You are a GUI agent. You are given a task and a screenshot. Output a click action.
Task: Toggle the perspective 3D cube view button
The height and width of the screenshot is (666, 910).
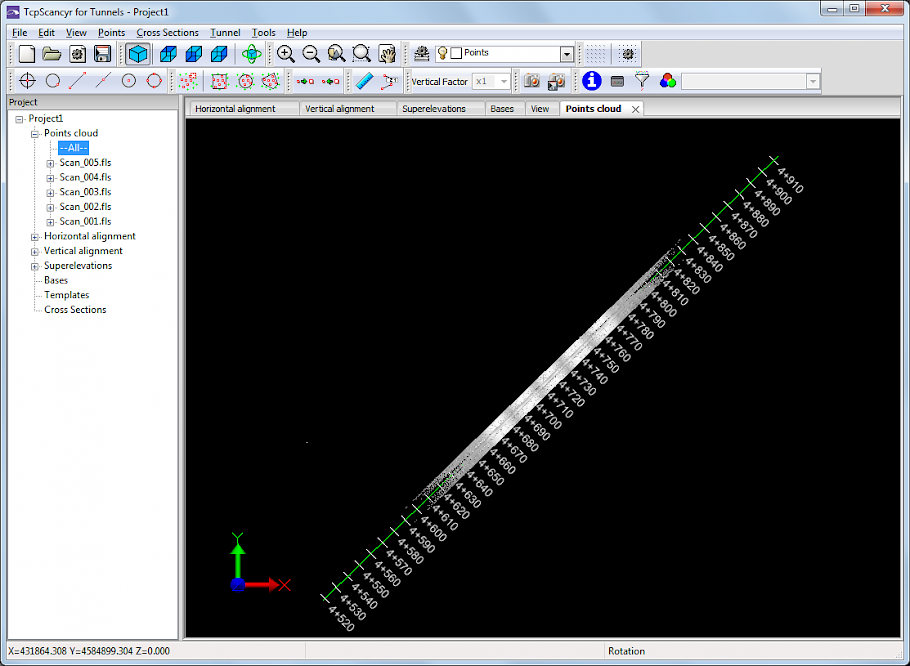138,54
